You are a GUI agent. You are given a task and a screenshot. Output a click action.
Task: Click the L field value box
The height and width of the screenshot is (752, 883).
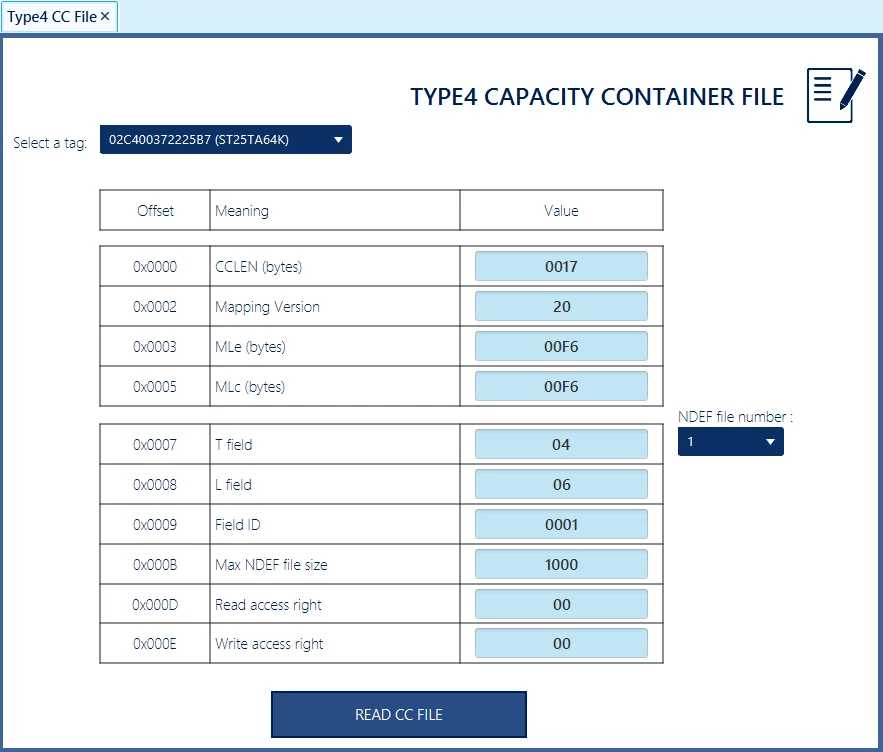561,484
